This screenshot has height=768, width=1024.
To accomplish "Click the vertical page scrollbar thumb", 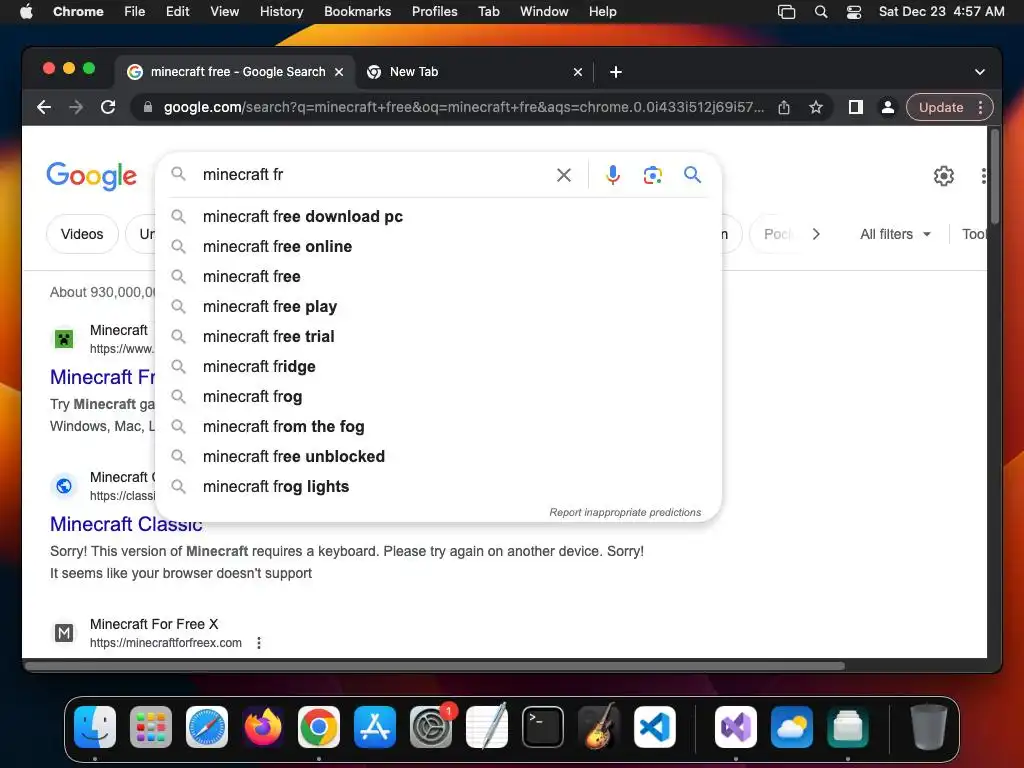I will [995, 176].
